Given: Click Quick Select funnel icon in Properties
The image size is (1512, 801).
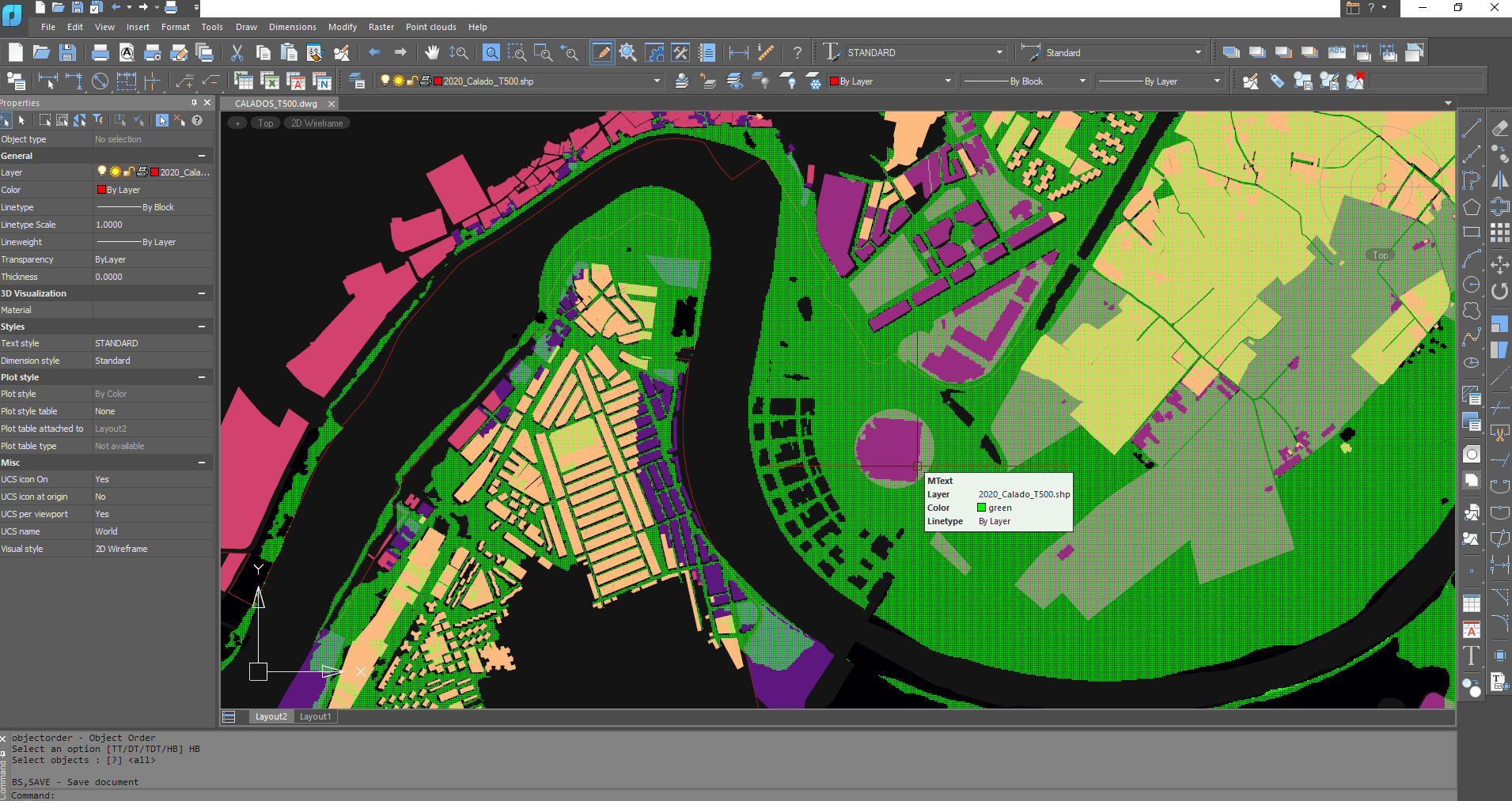Looking at the screenshot, I should [x=98, y=120].
